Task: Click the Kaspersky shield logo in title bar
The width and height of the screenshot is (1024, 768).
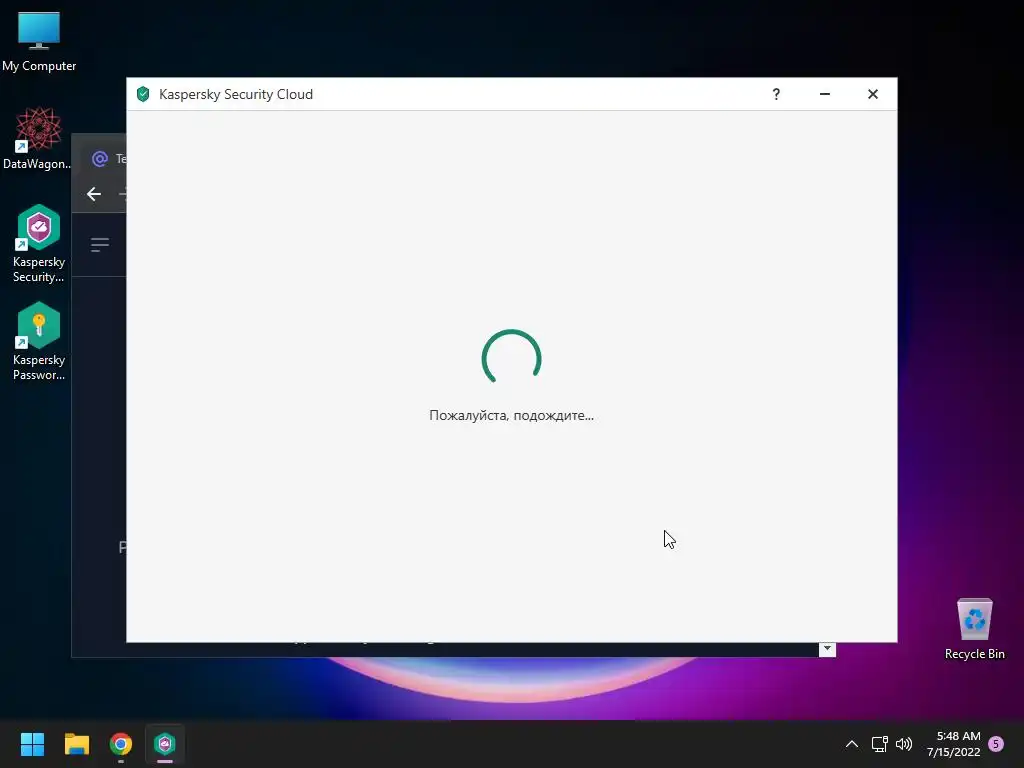Action: 143,94
